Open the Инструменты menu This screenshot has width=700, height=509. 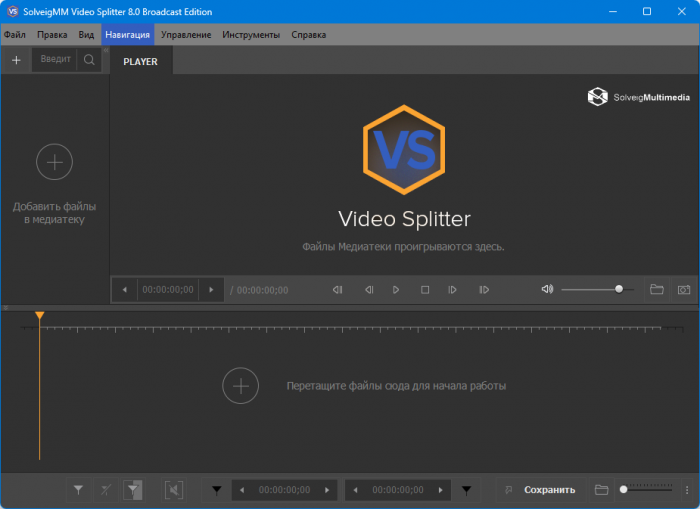(251, 35)
